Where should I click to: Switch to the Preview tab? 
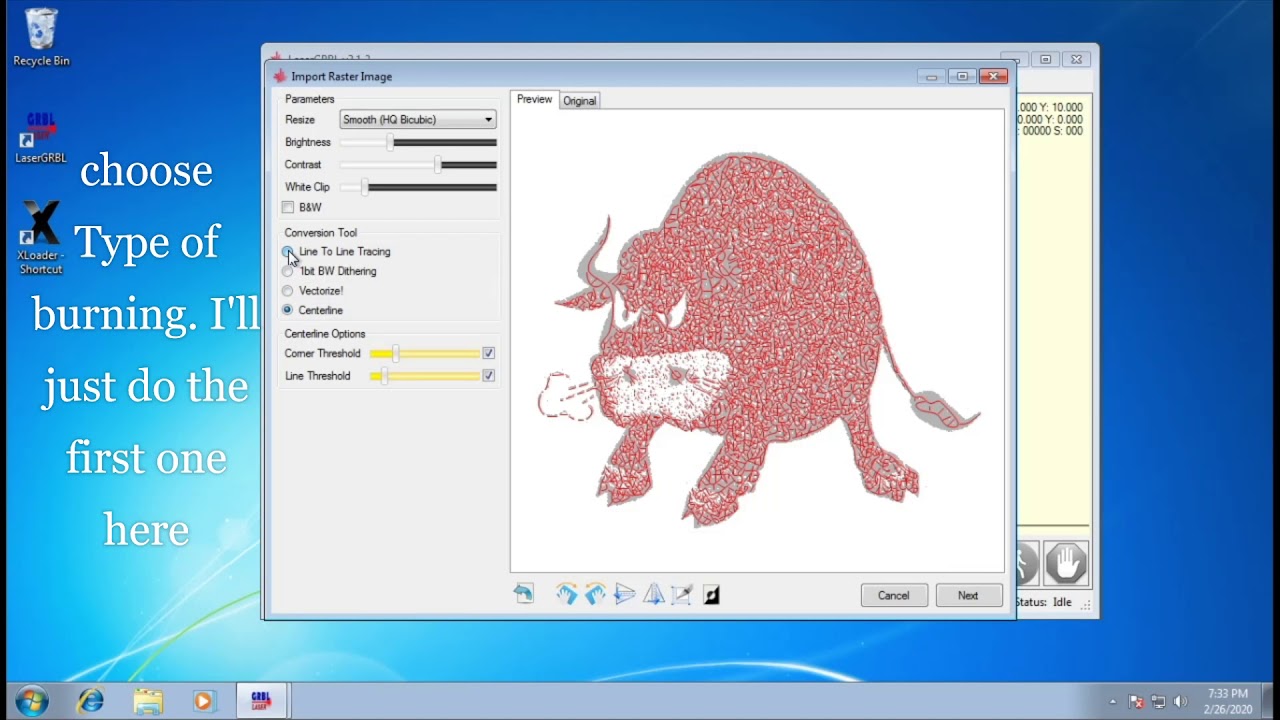click(x=534, y=99)
